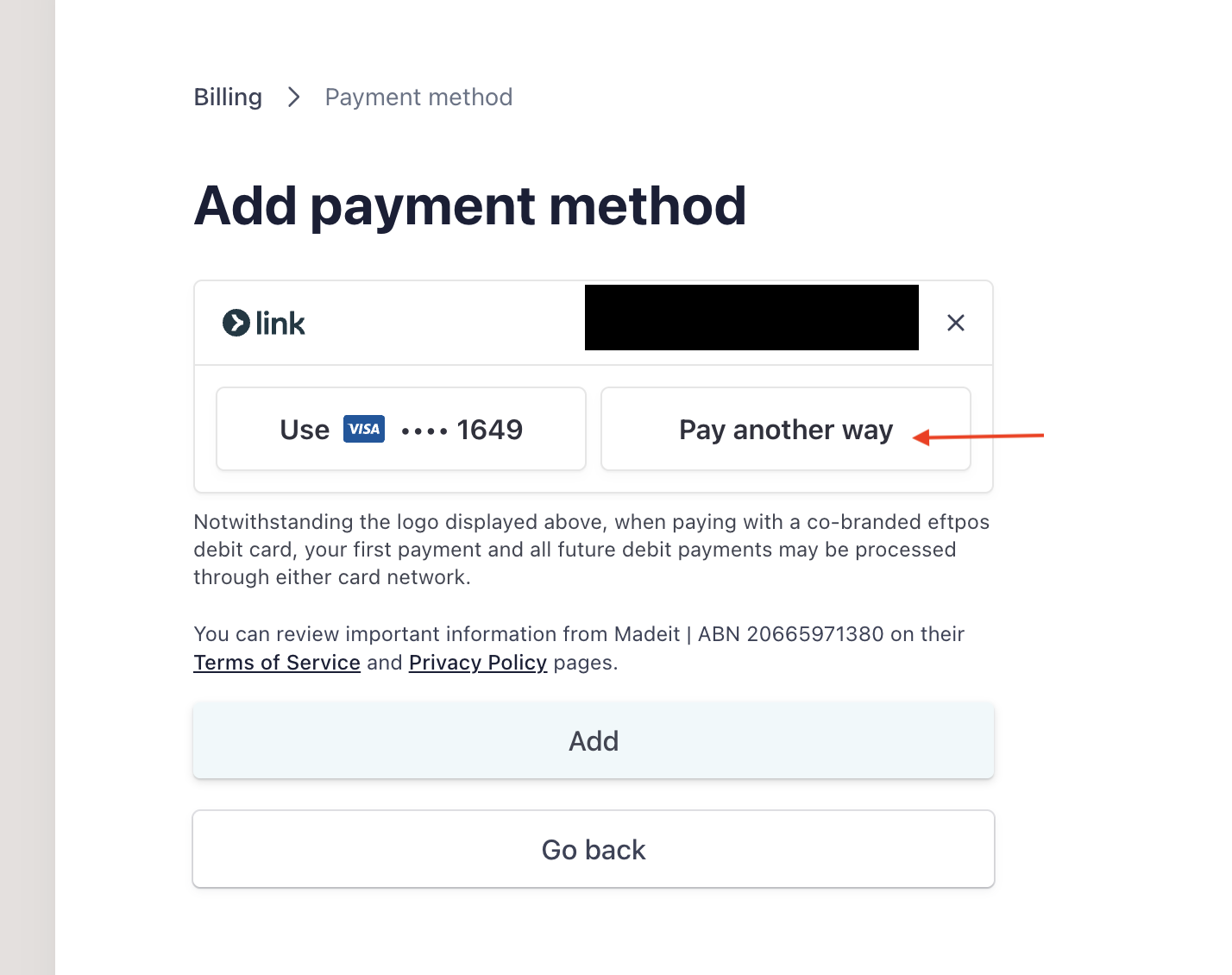Select the Link circular arrow logo
The height and width of the screenshot is (975, 1232).
(236, 322)
